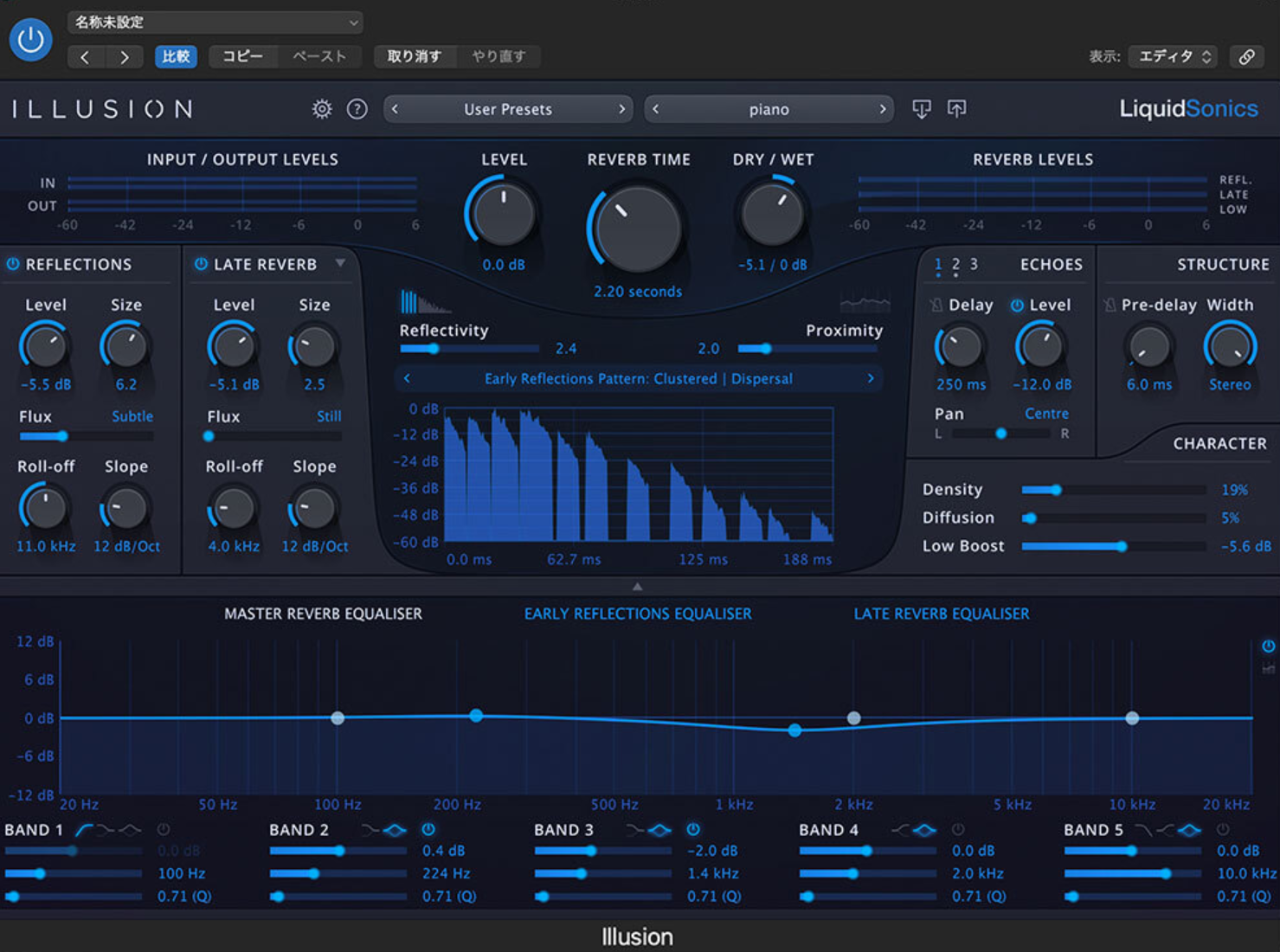Screen dimensions: 1280x952
Task: Enable Band 5 power toggle
Action: pyautogui.click(x=1223, y=829)
